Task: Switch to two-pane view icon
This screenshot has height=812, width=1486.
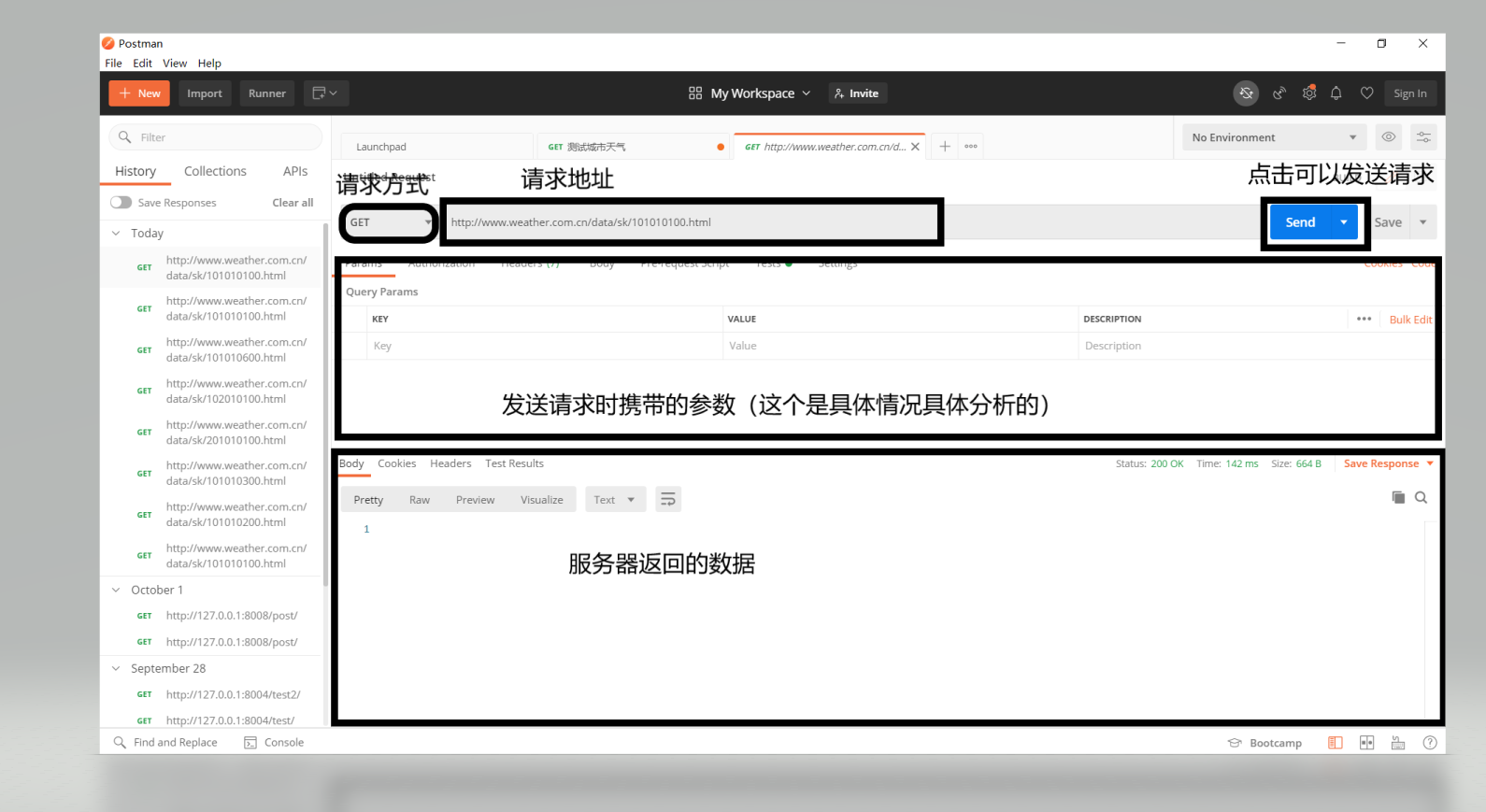Action: click(1366, 743)
